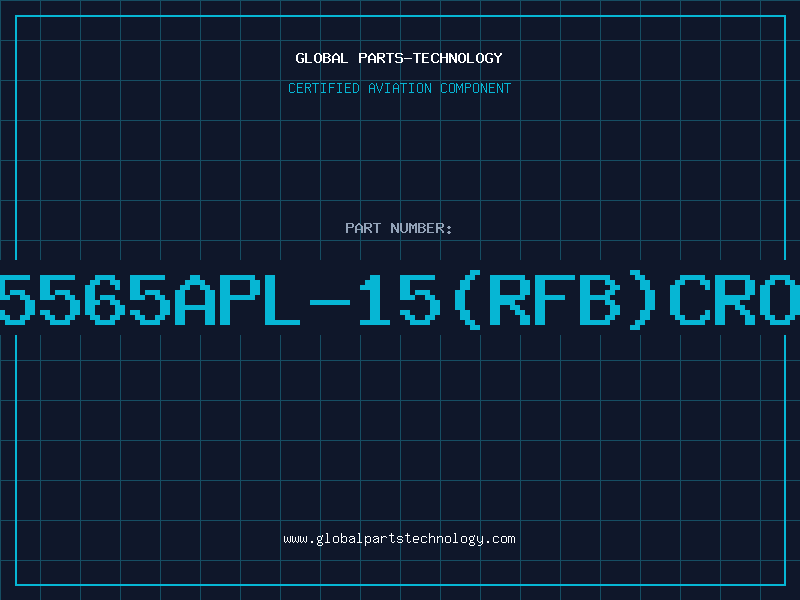Click the part number 5565APL-15(RFB)CRO text
The height and width of the screenshot is (600, 800).
coord(400,299)
